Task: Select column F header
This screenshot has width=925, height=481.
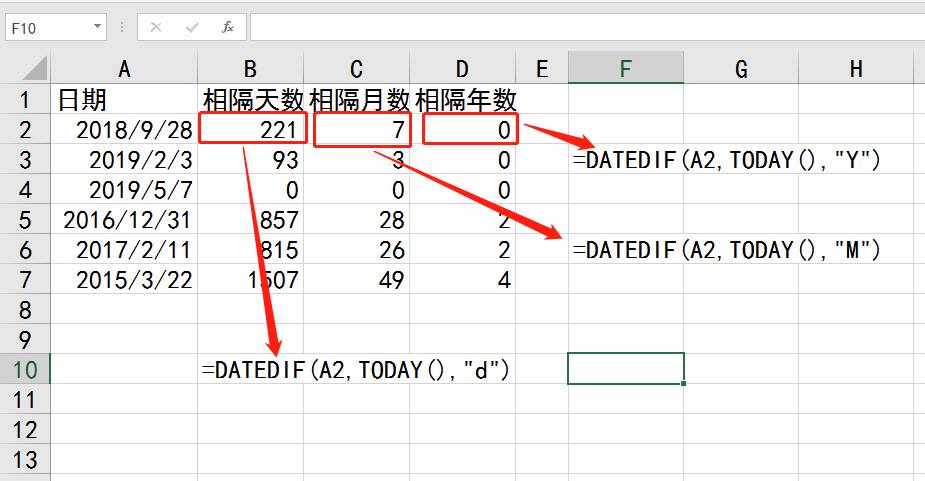Action: (x=625, y=68)
